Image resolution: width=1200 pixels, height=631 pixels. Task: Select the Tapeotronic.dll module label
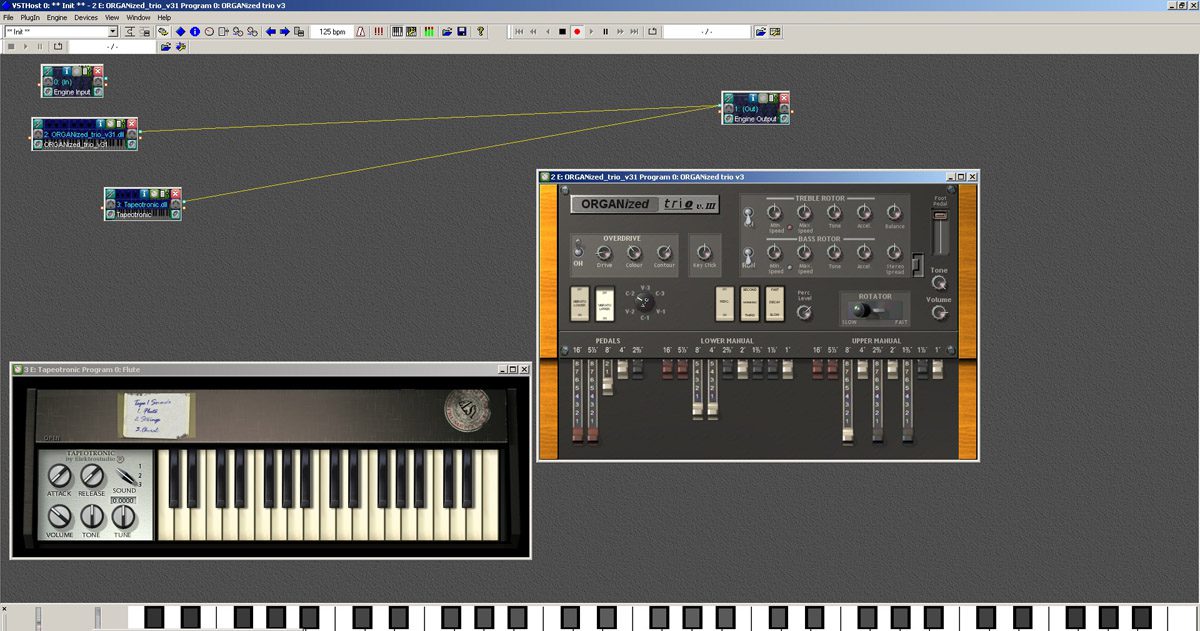pos(142,204)
